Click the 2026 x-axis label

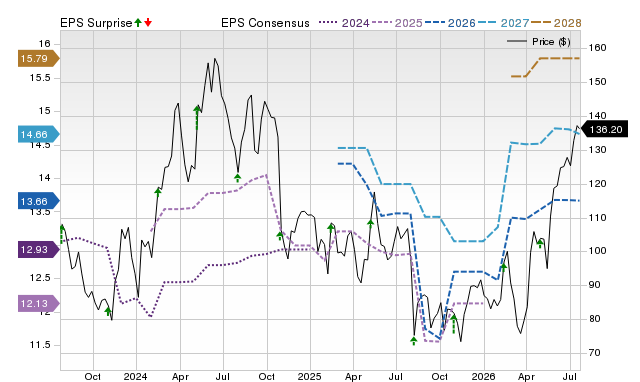483,376
